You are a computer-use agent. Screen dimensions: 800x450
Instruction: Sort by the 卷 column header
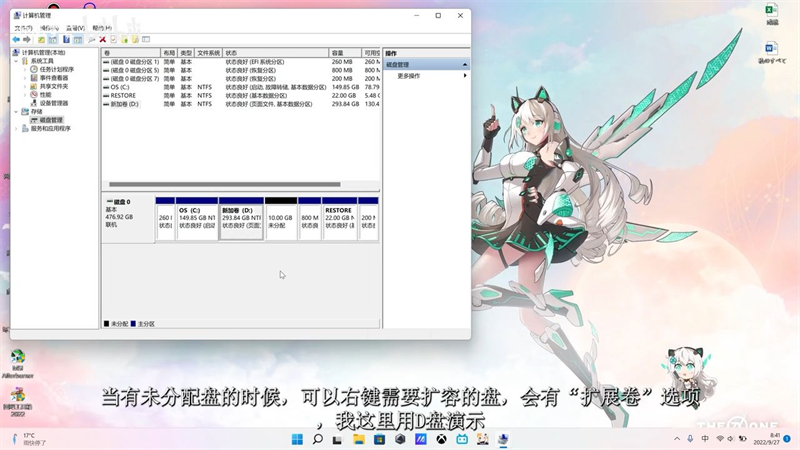pos(131,53)
